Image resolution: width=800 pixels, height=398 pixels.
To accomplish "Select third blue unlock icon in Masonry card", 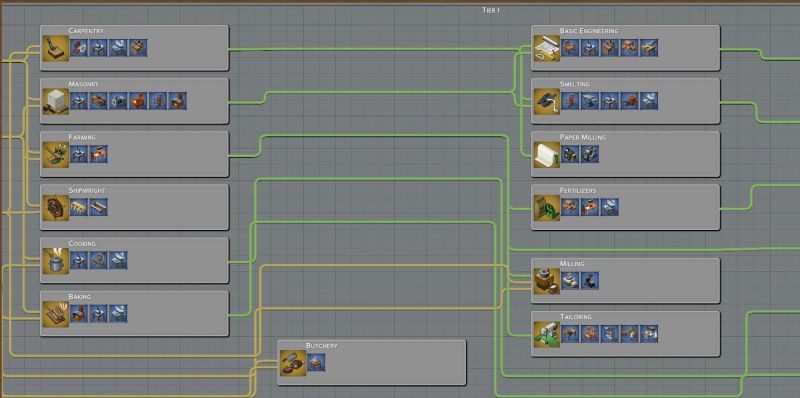I will (x=118, y=101).
